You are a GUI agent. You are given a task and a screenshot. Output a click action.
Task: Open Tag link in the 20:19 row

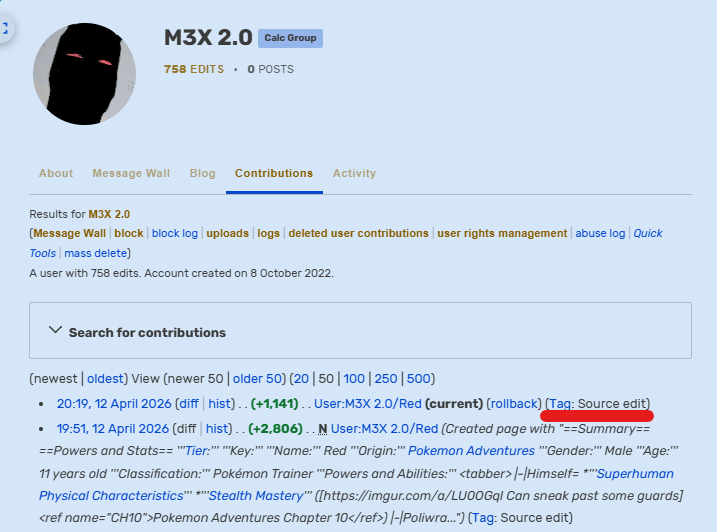(x=560, y=404)
